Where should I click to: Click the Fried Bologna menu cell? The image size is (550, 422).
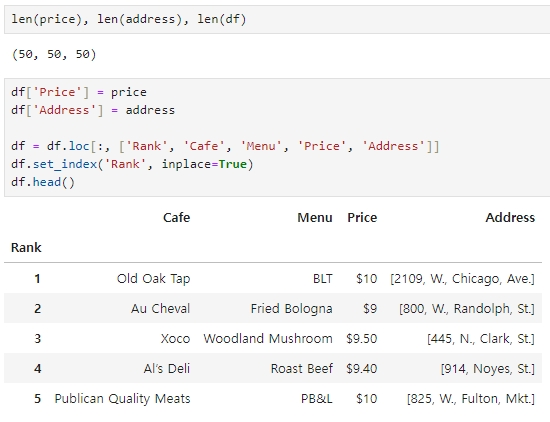[x=291, y=309]
